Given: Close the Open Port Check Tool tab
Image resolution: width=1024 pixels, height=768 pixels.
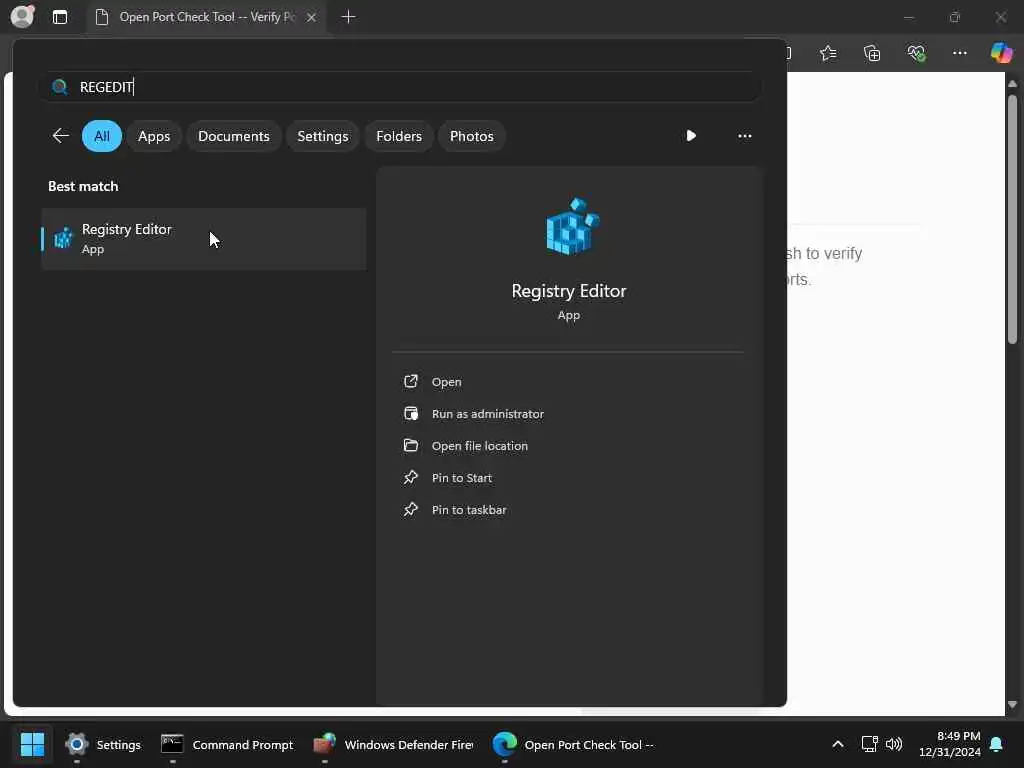Looking at the screenshot, I should coord(312,17).
